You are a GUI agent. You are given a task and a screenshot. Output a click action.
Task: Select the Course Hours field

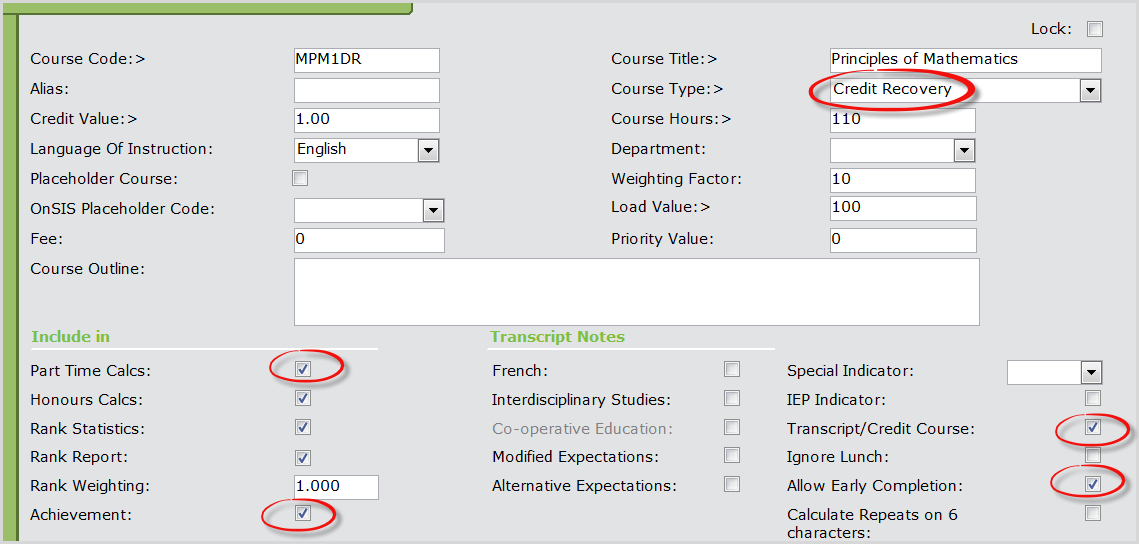pos(902,120)
